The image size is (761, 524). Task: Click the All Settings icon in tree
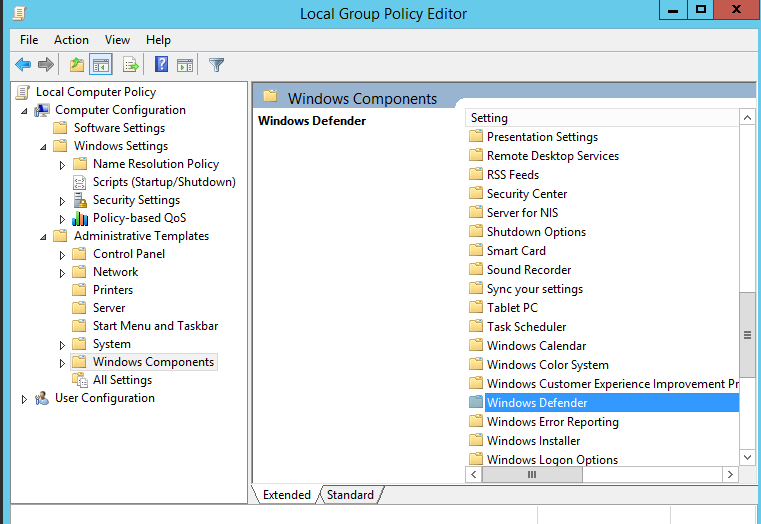[80, 380]
